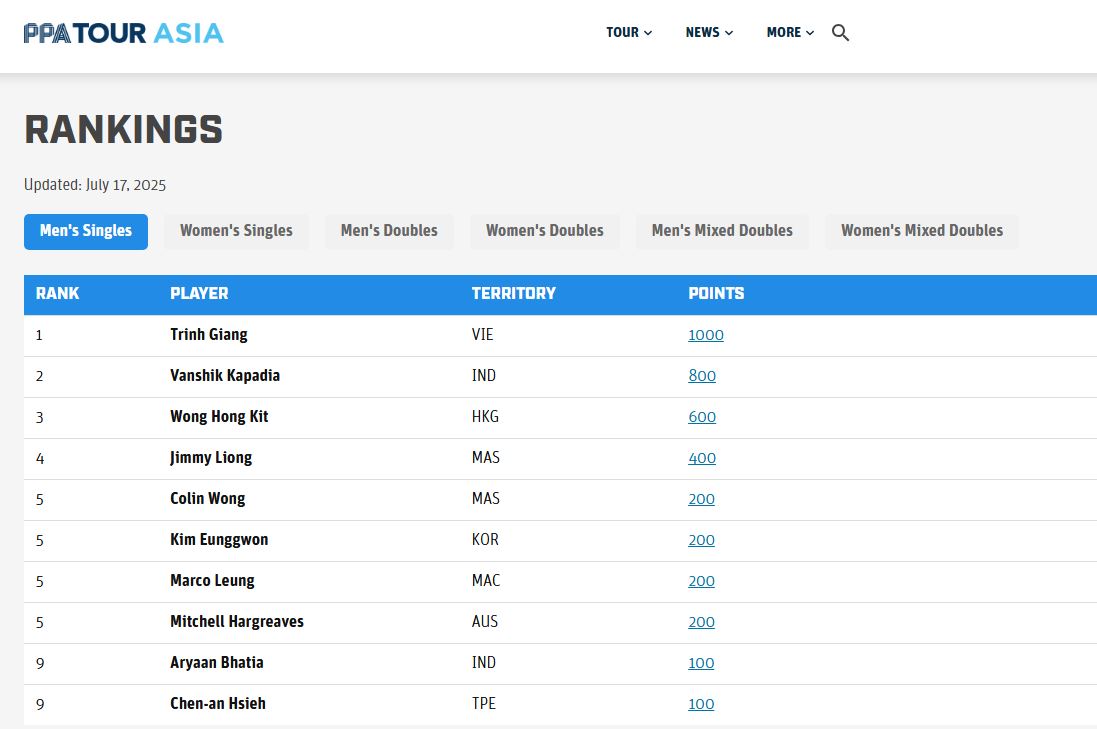Open the search magnifier icon
This screenshot has width=1097, height=729.
840,32
